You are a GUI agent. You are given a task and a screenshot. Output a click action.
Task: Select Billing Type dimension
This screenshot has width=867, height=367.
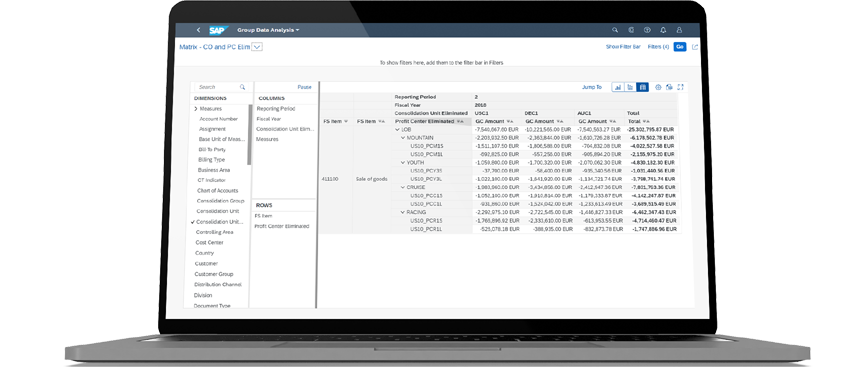211,160
